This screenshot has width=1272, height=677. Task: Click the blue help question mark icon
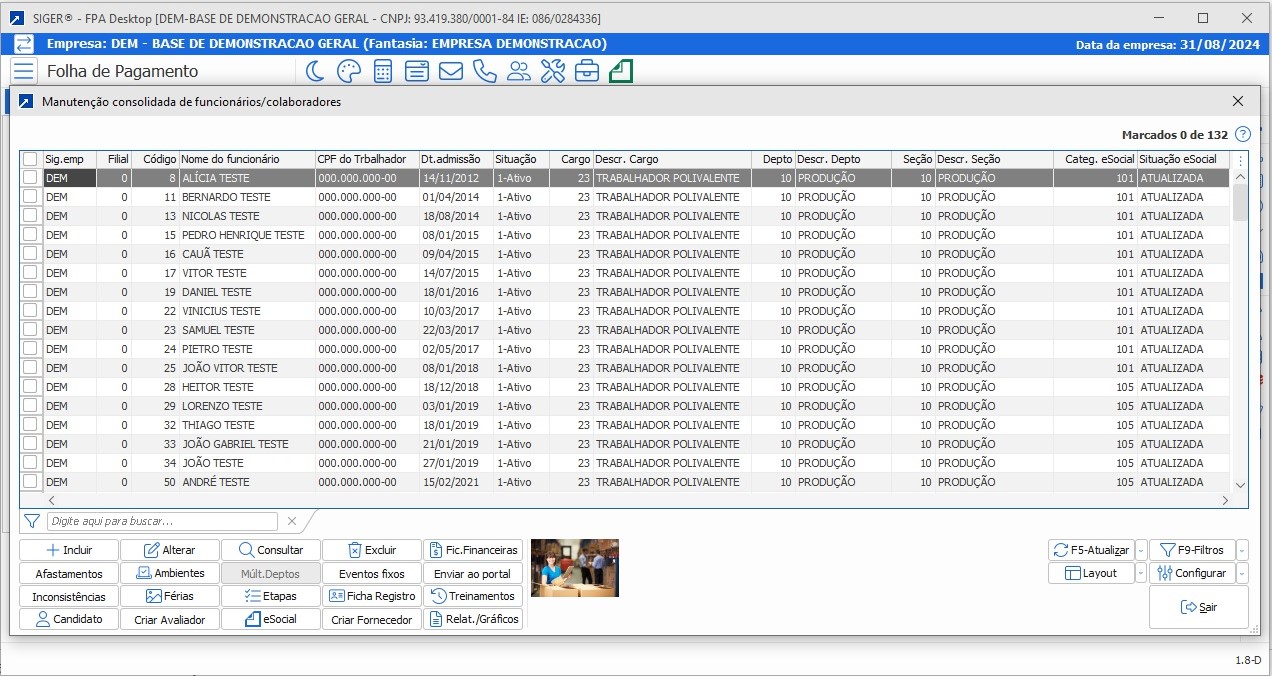pos(1243,134)
